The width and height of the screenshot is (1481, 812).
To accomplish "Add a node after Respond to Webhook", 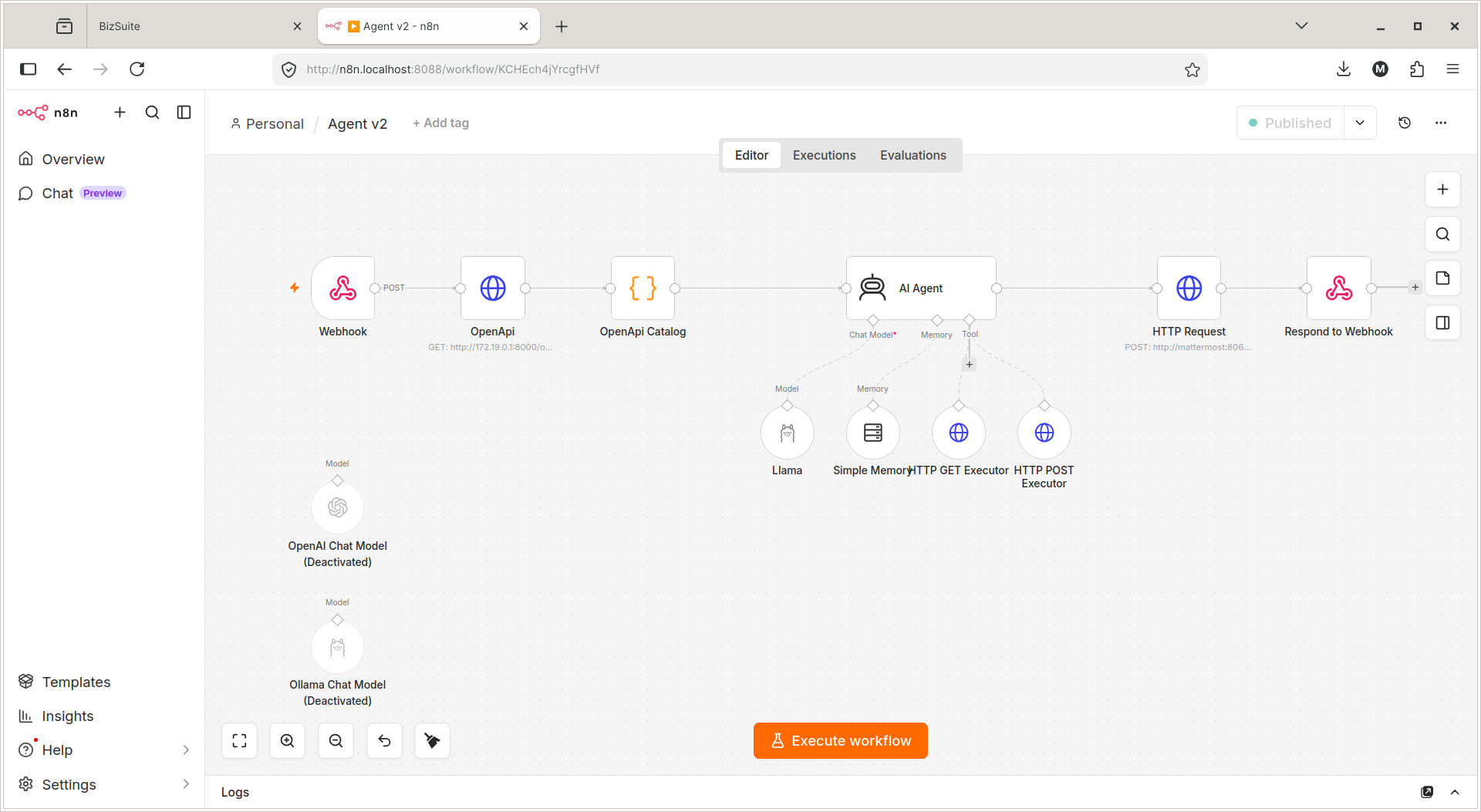I will pyautogui.click(x=1415, y=288).
